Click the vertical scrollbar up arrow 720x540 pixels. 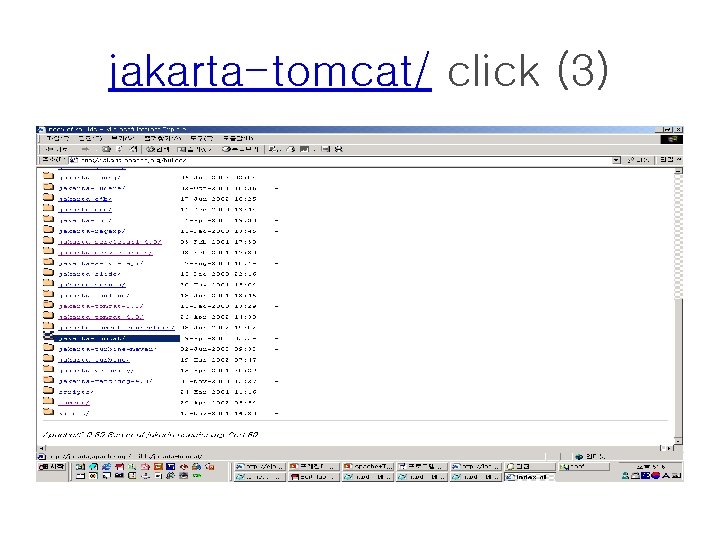coord(678,171)
